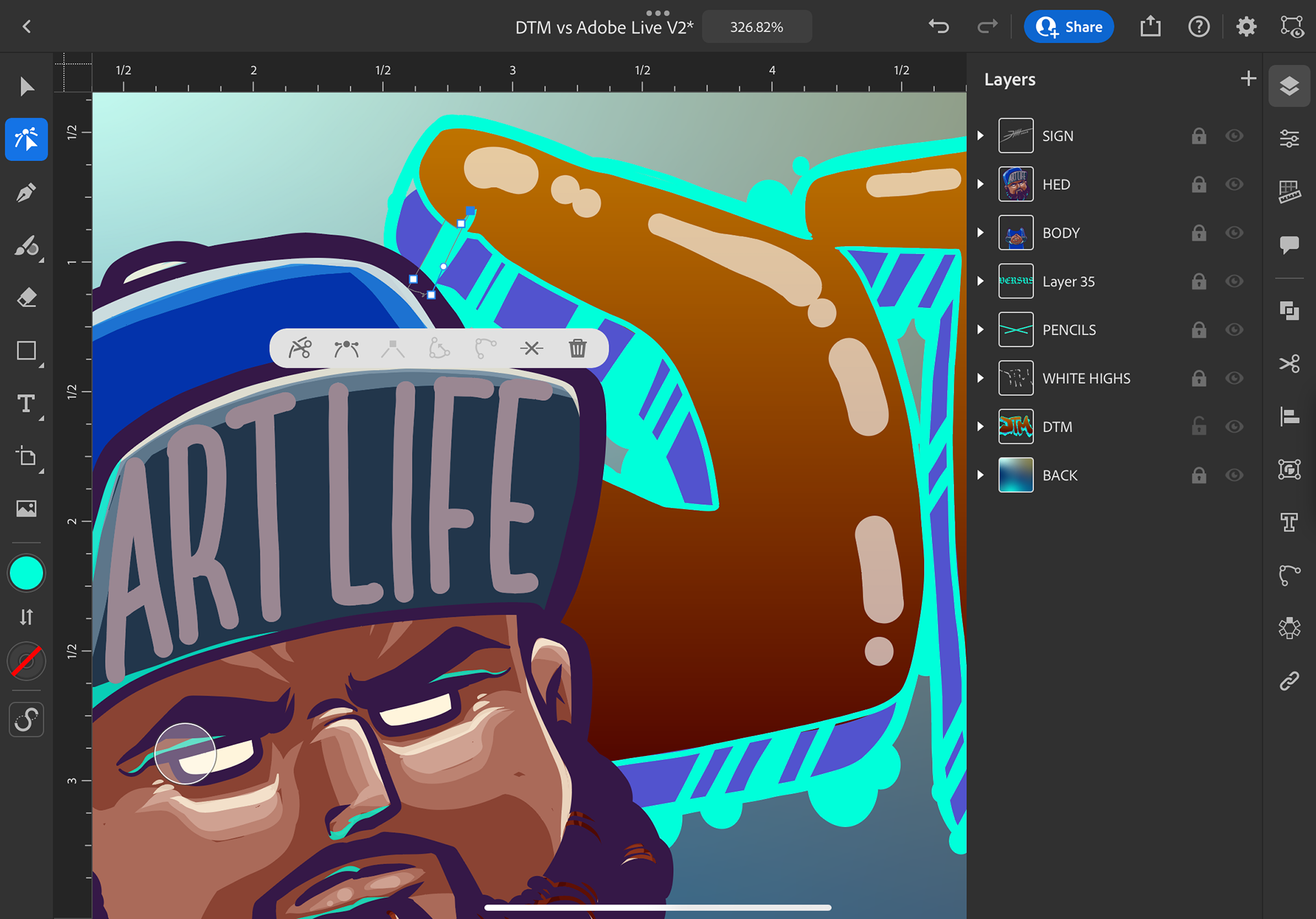Open the Combine shapes panel
1316x919 pixels.
(x=1289, y=311)
